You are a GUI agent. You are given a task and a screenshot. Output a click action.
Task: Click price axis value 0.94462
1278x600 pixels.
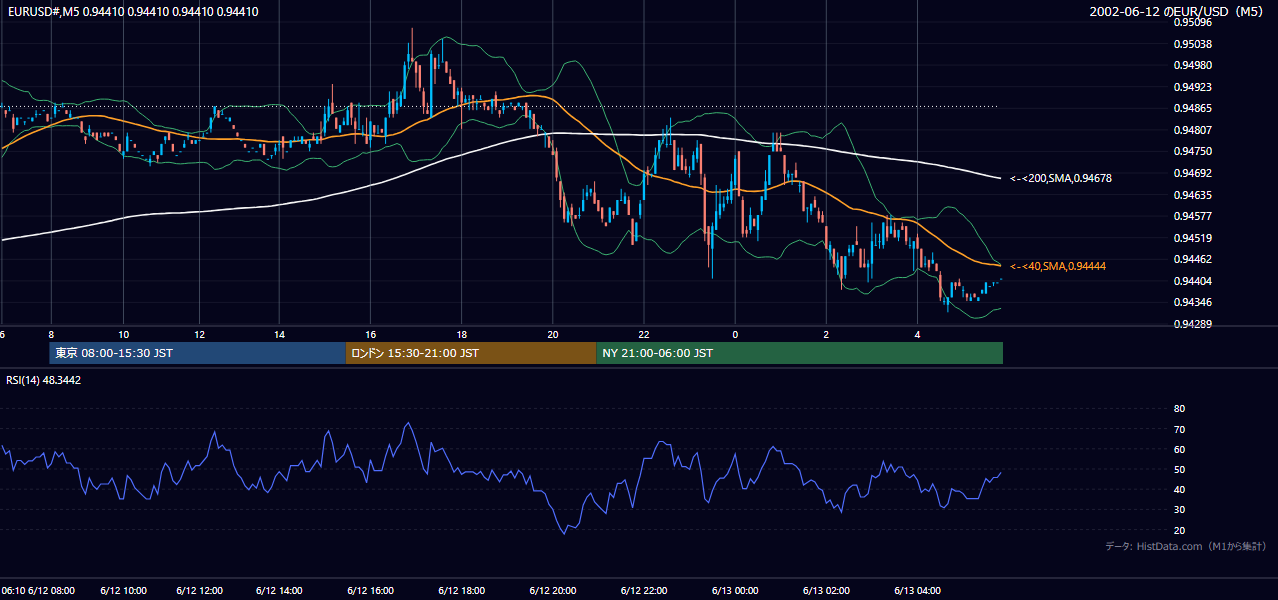1192,259
